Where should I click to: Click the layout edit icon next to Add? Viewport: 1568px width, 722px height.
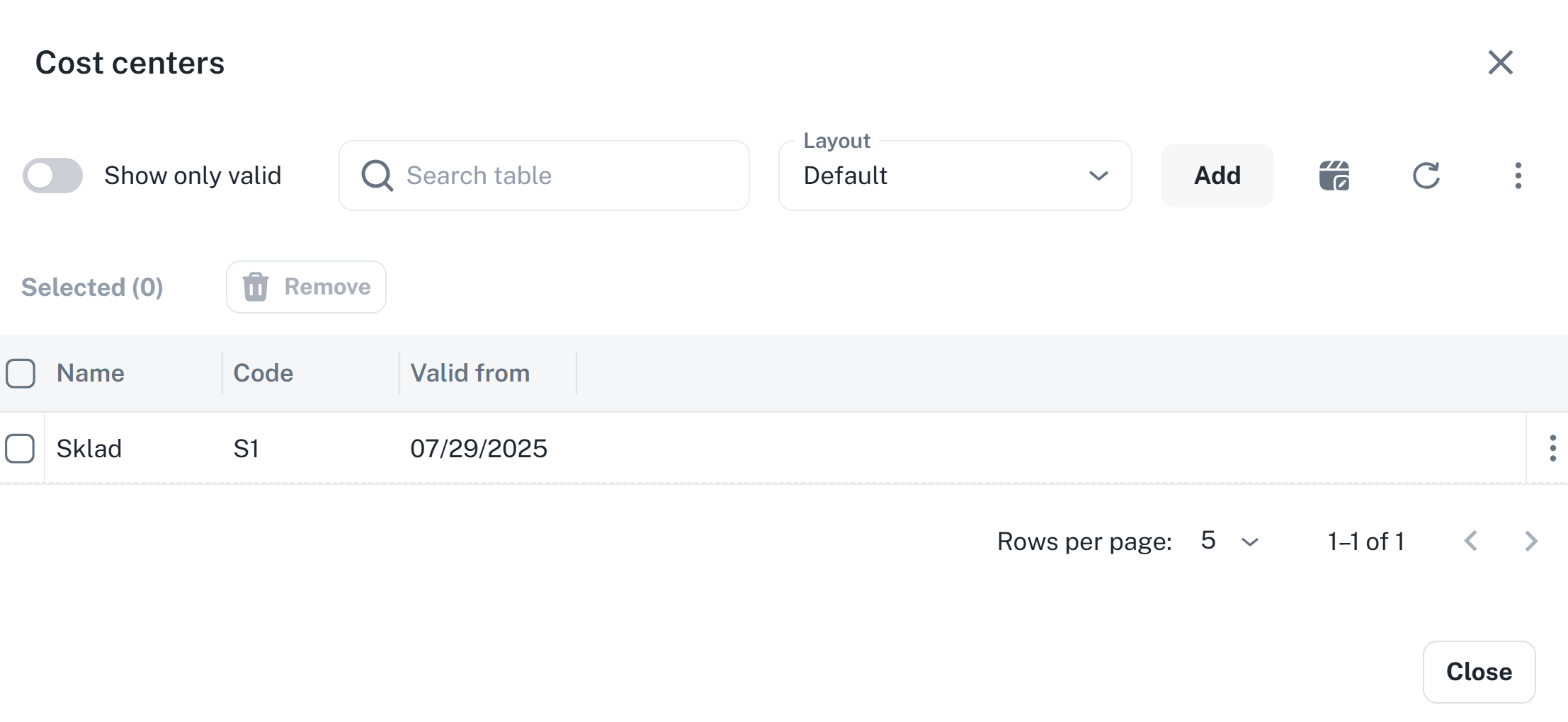pyautogui.click(x=1334, y=176)
